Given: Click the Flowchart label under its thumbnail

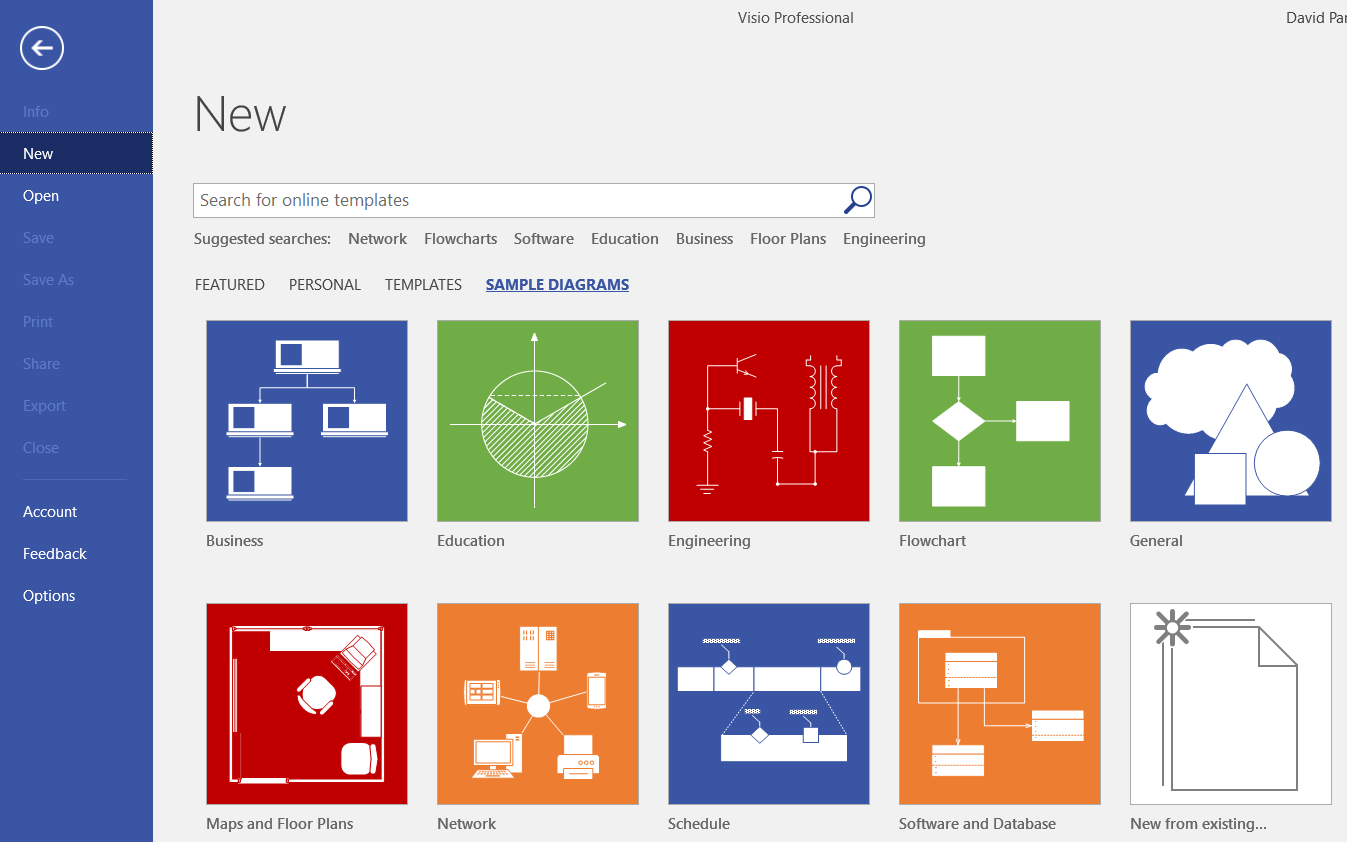Looking at the screenshot, I should click(x=933, y=541).
